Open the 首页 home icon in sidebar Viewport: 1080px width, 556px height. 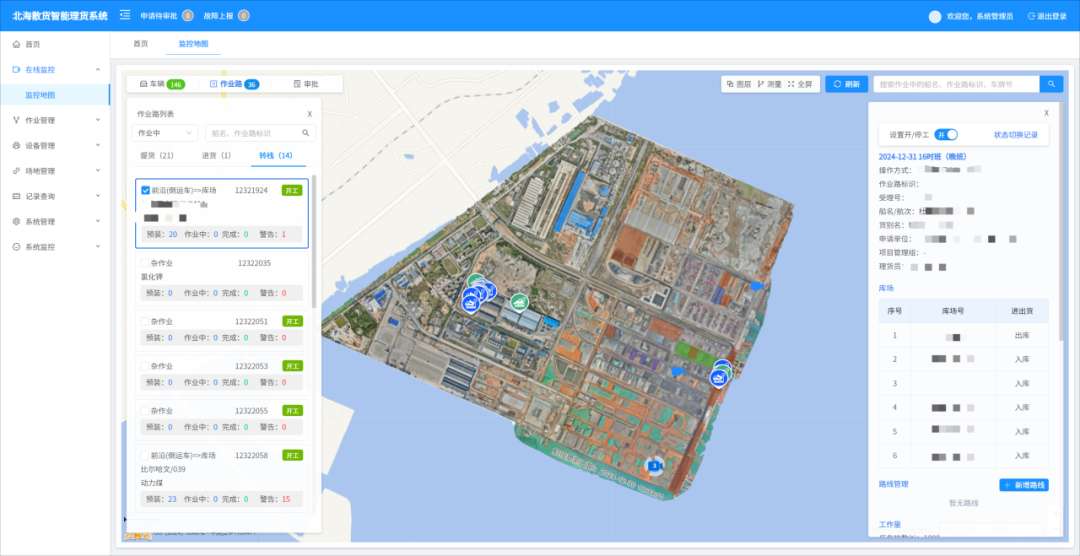17,45
